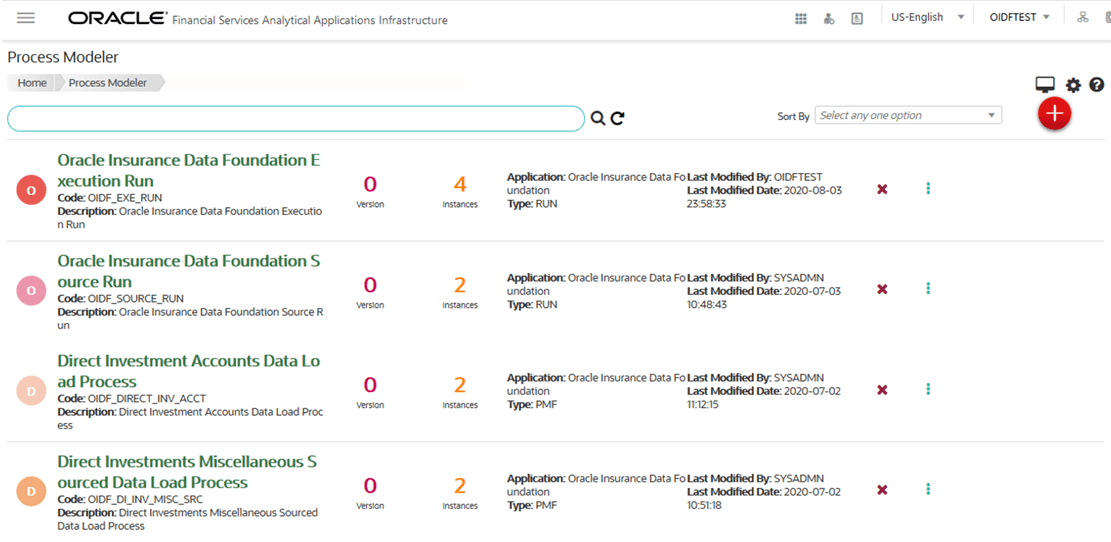Click the orange D avatar of Miscellaneous Sourced process
This screenshot has height=542, width=1111.
tap(31, 491)
